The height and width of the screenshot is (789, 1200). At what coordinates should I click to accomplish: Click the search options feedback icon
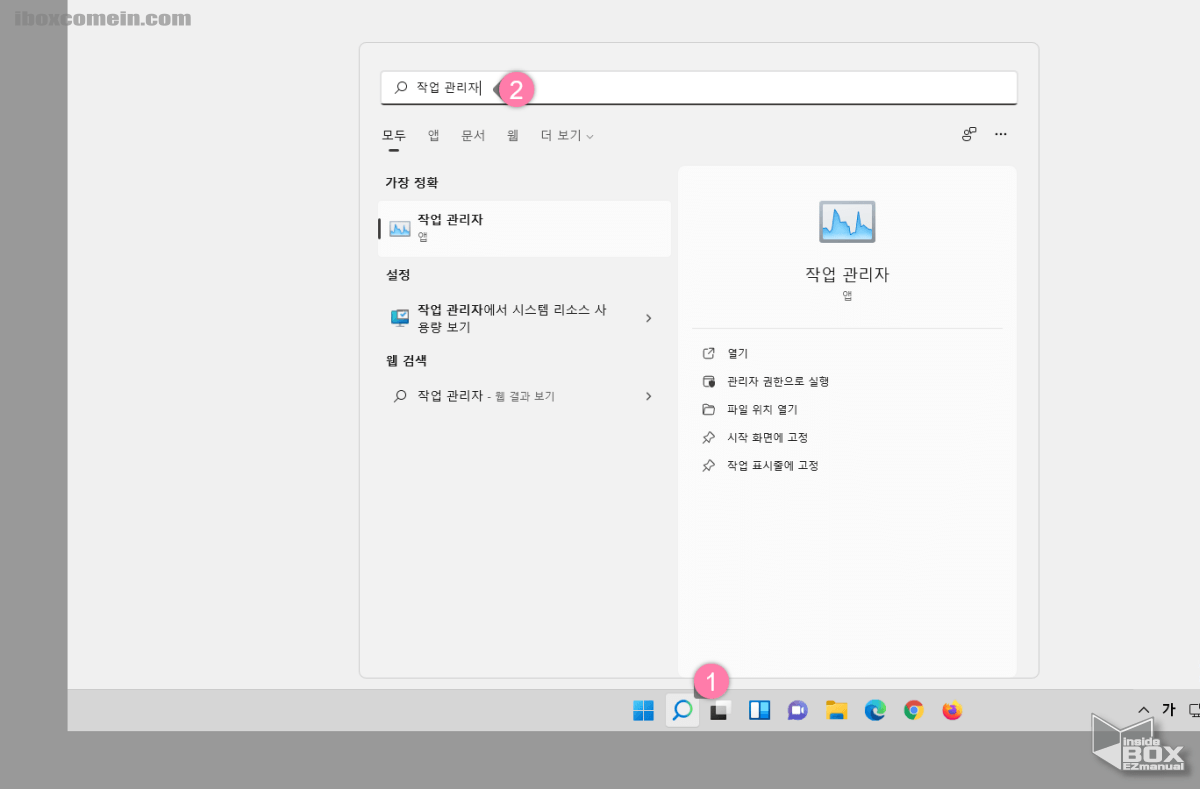point(968,133)
